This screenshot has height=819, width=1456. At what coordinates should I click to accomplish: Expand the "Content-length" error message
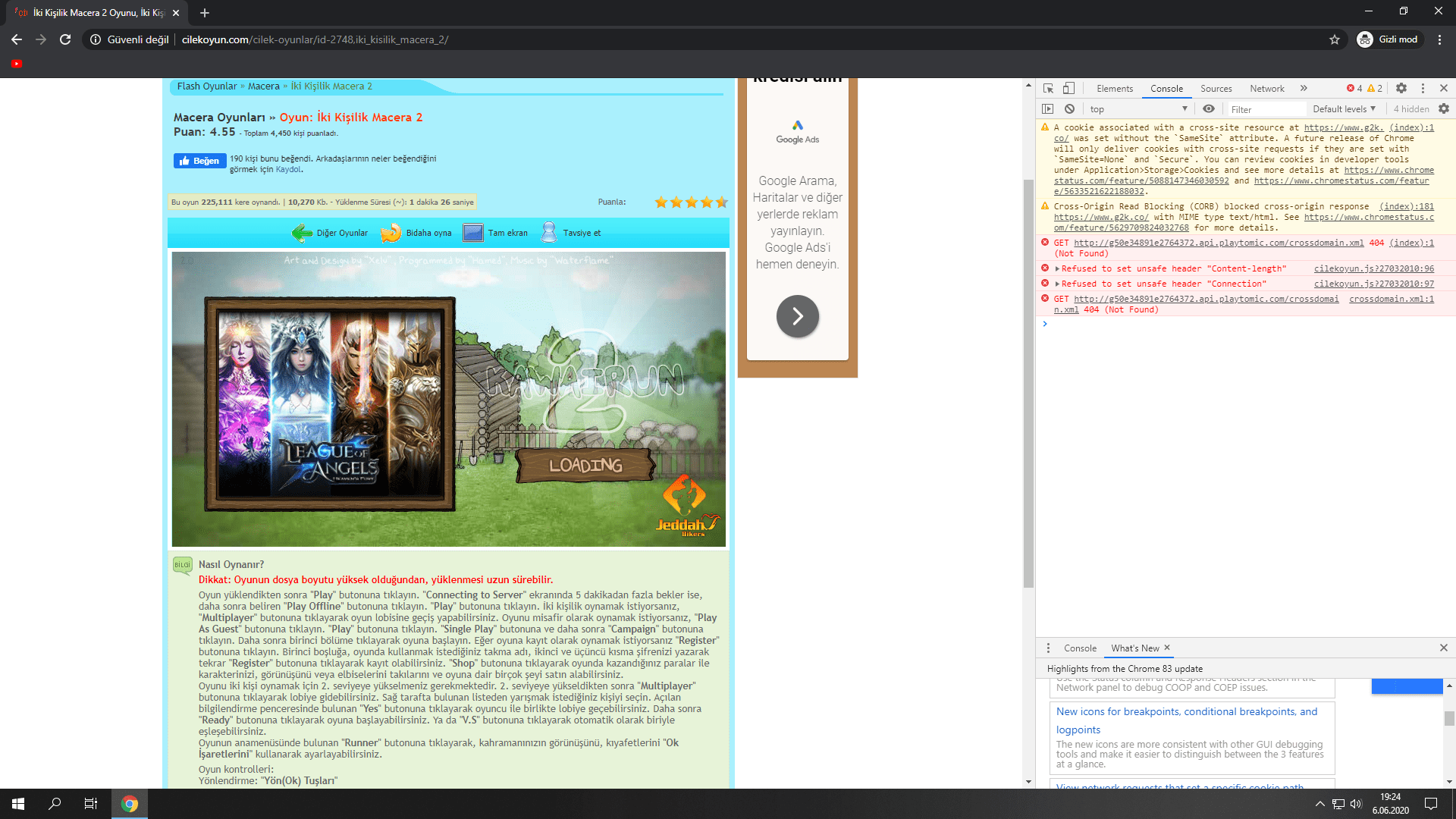point(1057,269)
